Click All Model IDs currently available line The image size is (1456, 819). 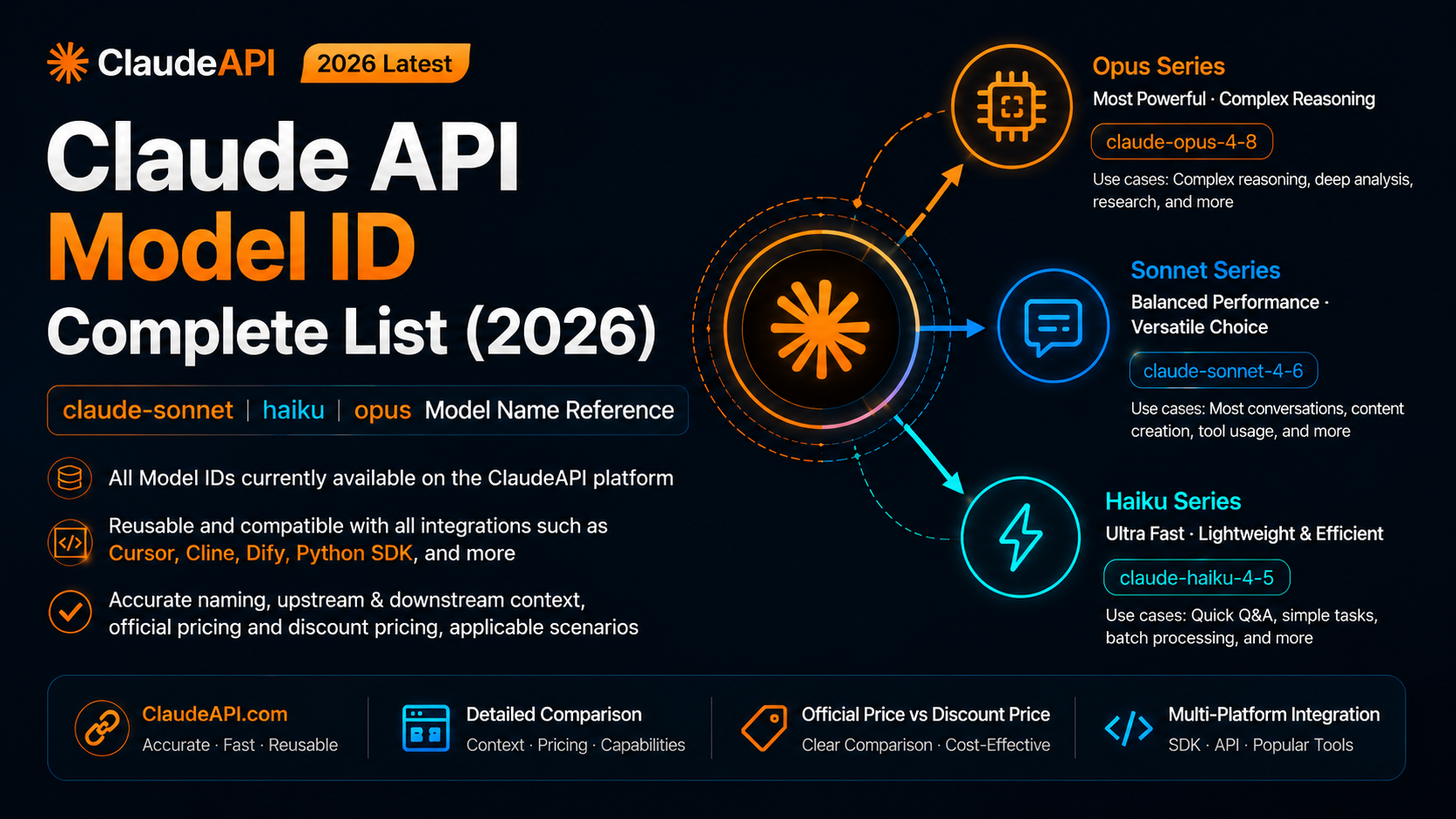[391, 478]
